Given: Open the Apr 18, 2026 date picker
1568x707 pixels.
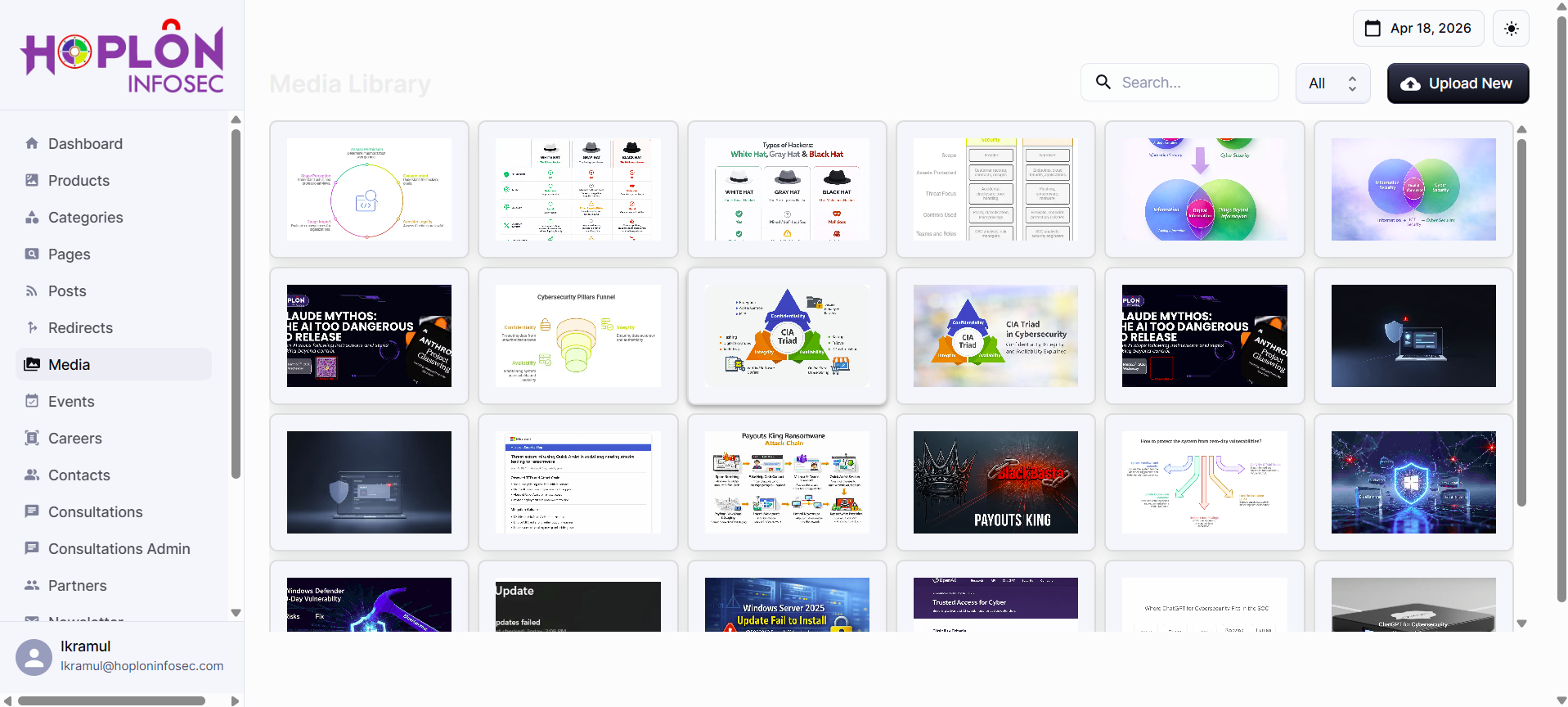Looking at the screenshot, I should pyautogui.click(x=1417, y=29).
